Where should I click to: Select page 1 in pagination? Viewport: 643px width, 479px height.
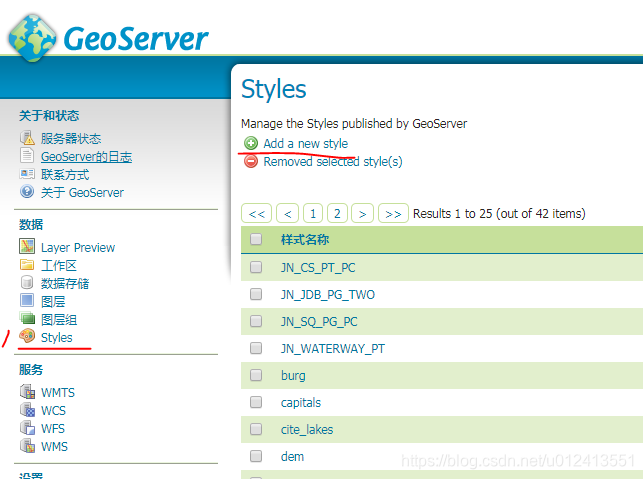click(x=313, y=213)
